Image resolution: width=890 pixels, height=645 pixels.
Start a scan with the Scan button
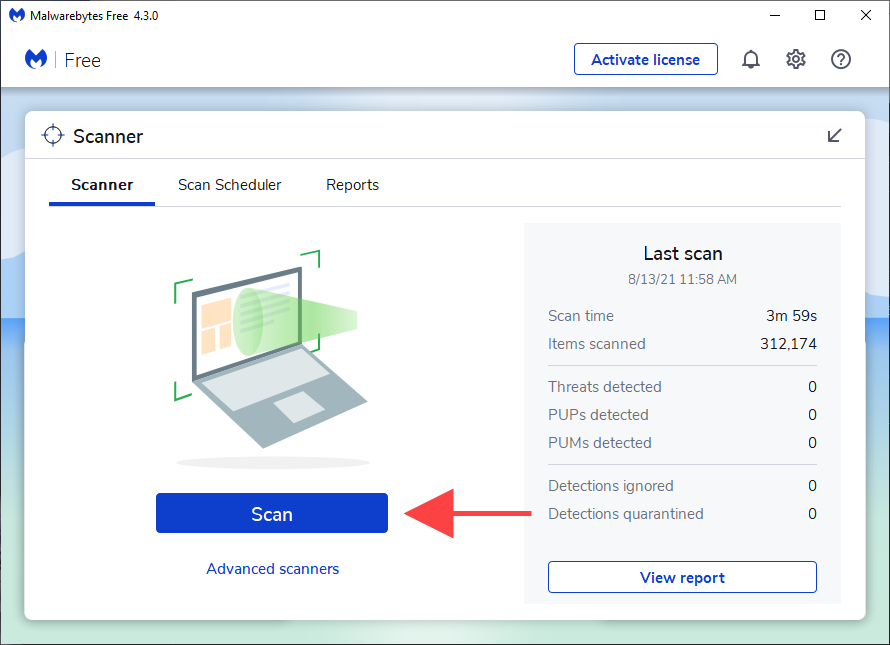(x=271, y=513)
